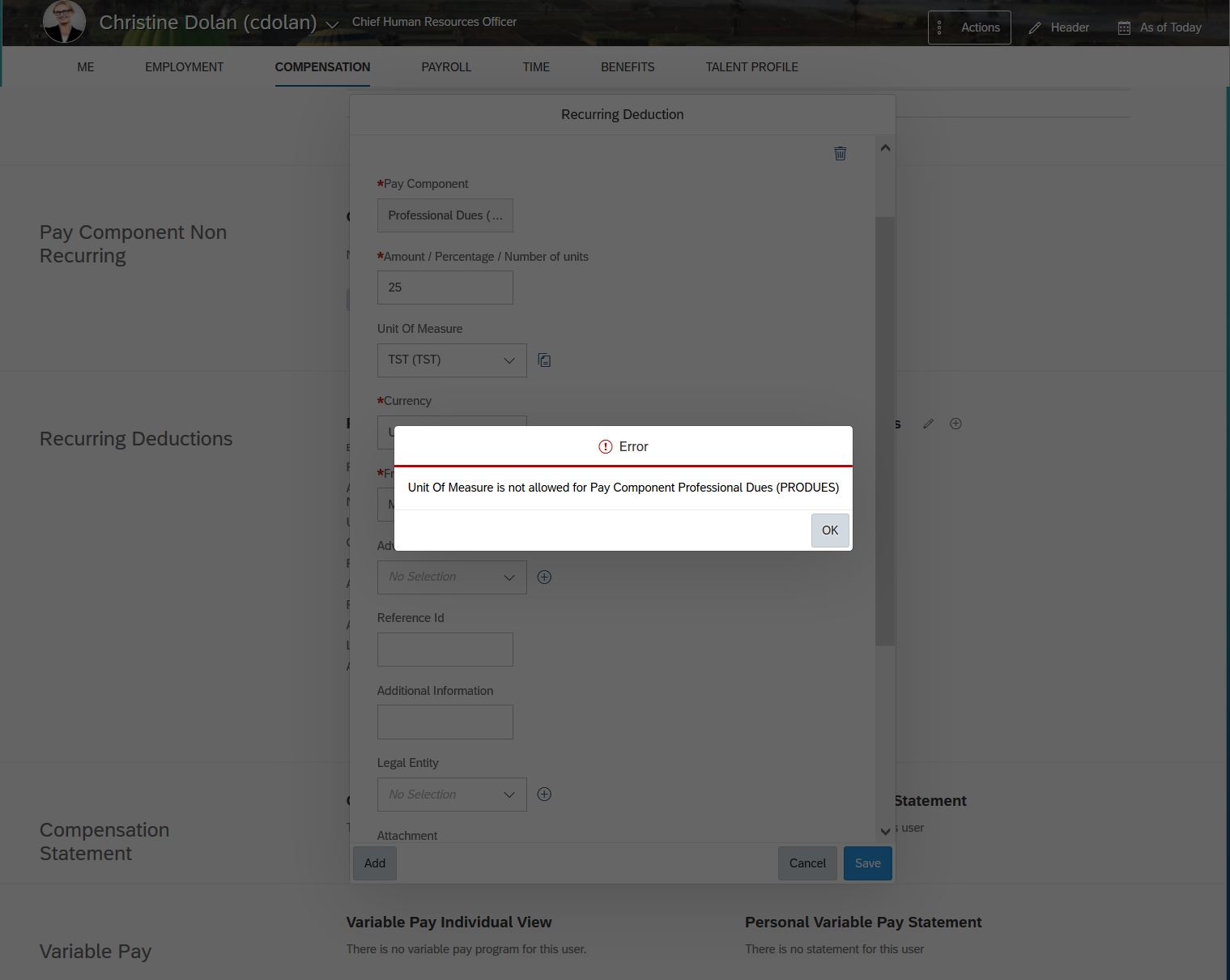Click the Chief Human Resources Officer title text
The image size is (1230, 980).
[434, 22]
